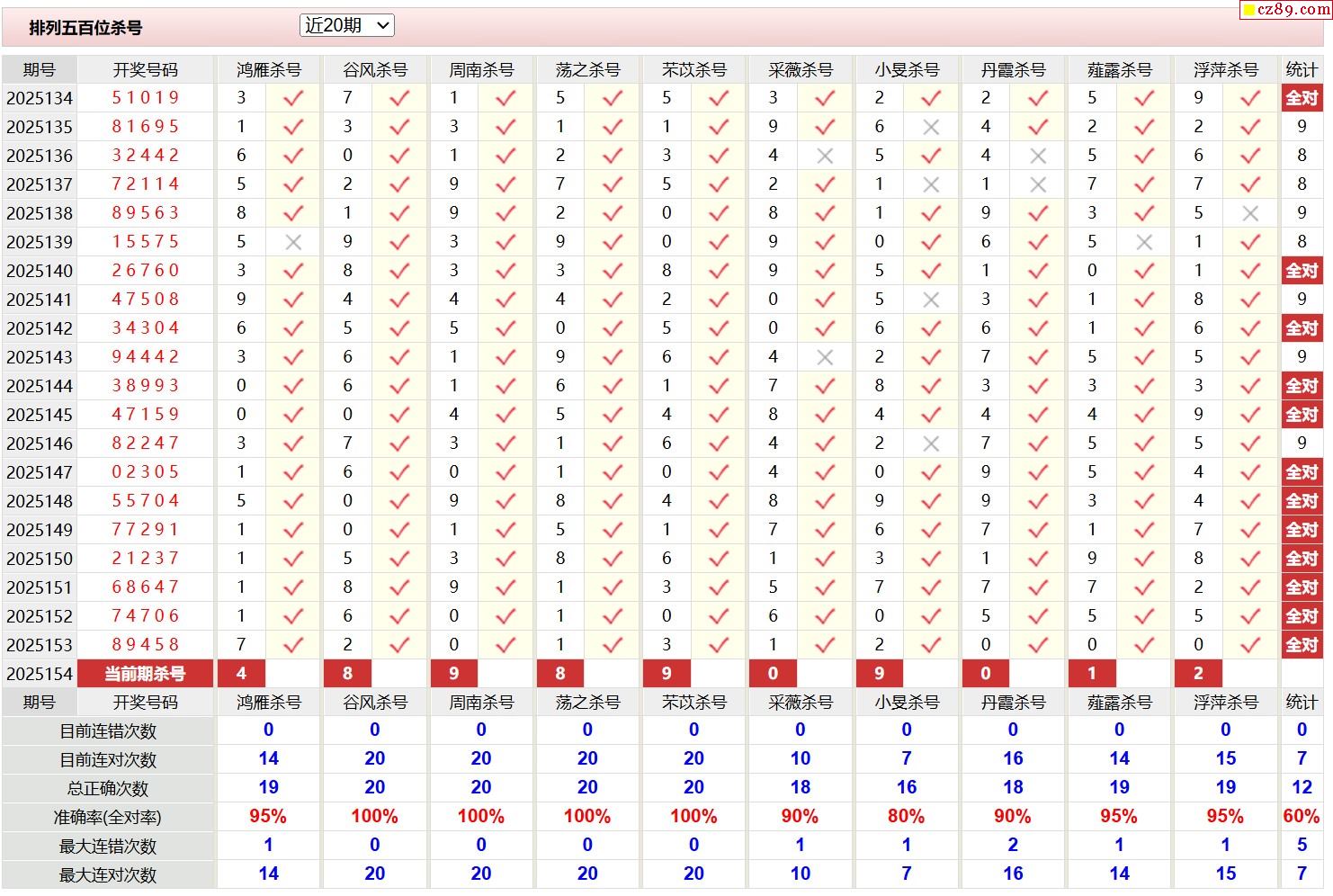
Task: Click draw number 8 9 4 5 8
Action: click(x=146, y=644)
